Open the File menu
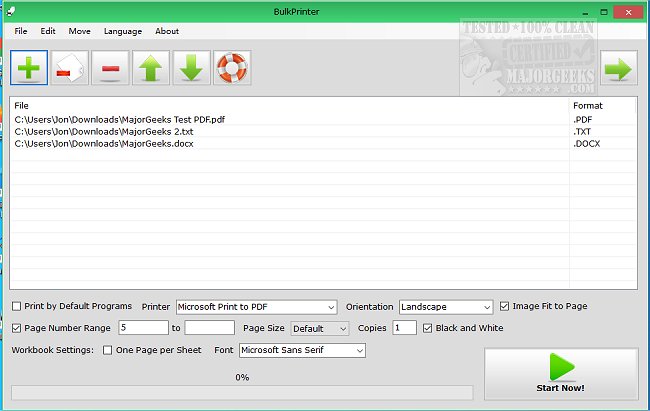Screen dimensions: 650x411 [21, 31]
